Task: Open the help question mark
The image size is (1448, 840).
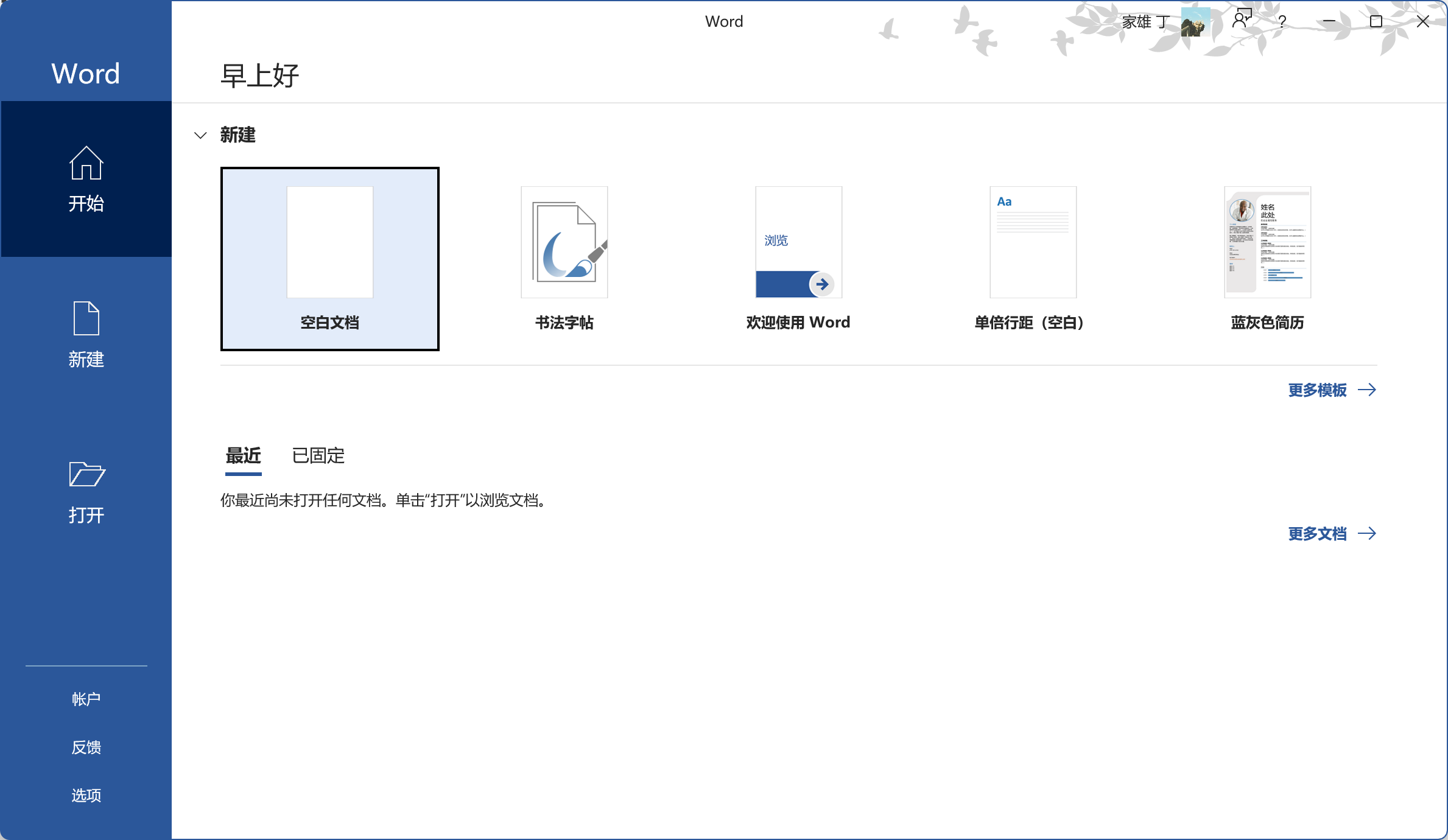Action: pos(1282,22)
